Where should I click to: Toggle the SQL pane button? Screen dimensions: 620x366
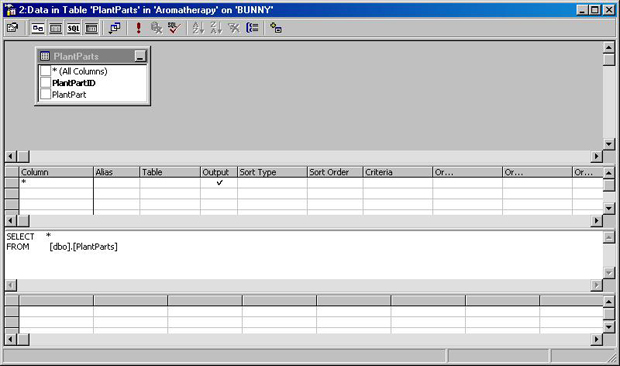[73, 28]
